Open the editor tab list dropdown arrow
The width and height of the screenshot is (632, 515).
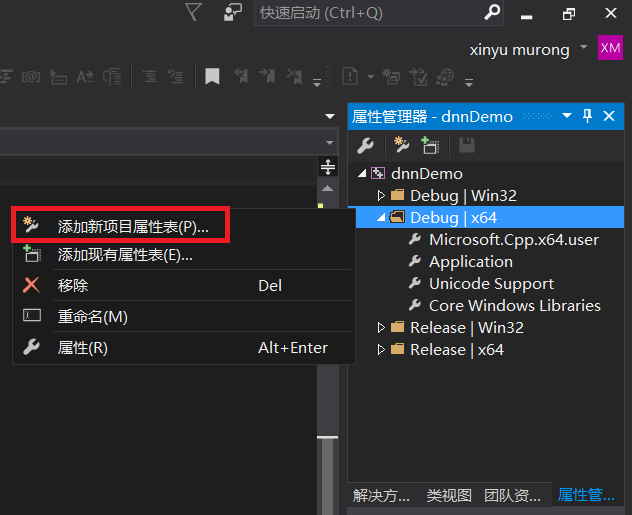330,116
